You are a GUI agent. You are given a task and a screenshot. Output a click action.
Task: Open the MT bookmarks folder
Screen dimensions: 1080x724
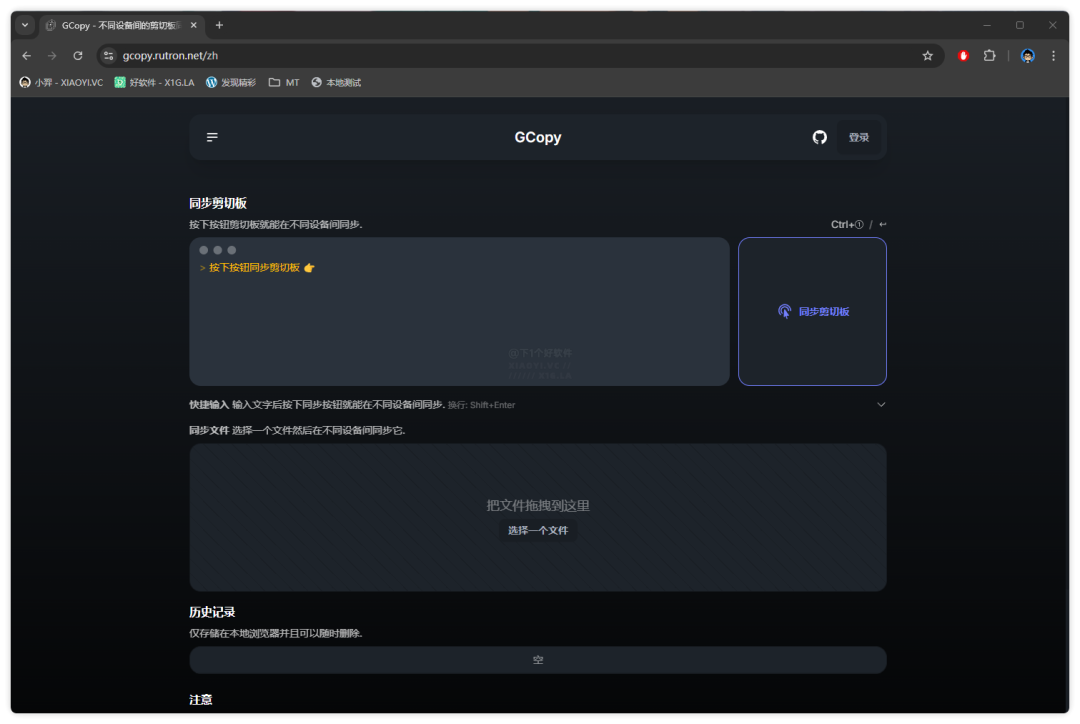(284, 83)
